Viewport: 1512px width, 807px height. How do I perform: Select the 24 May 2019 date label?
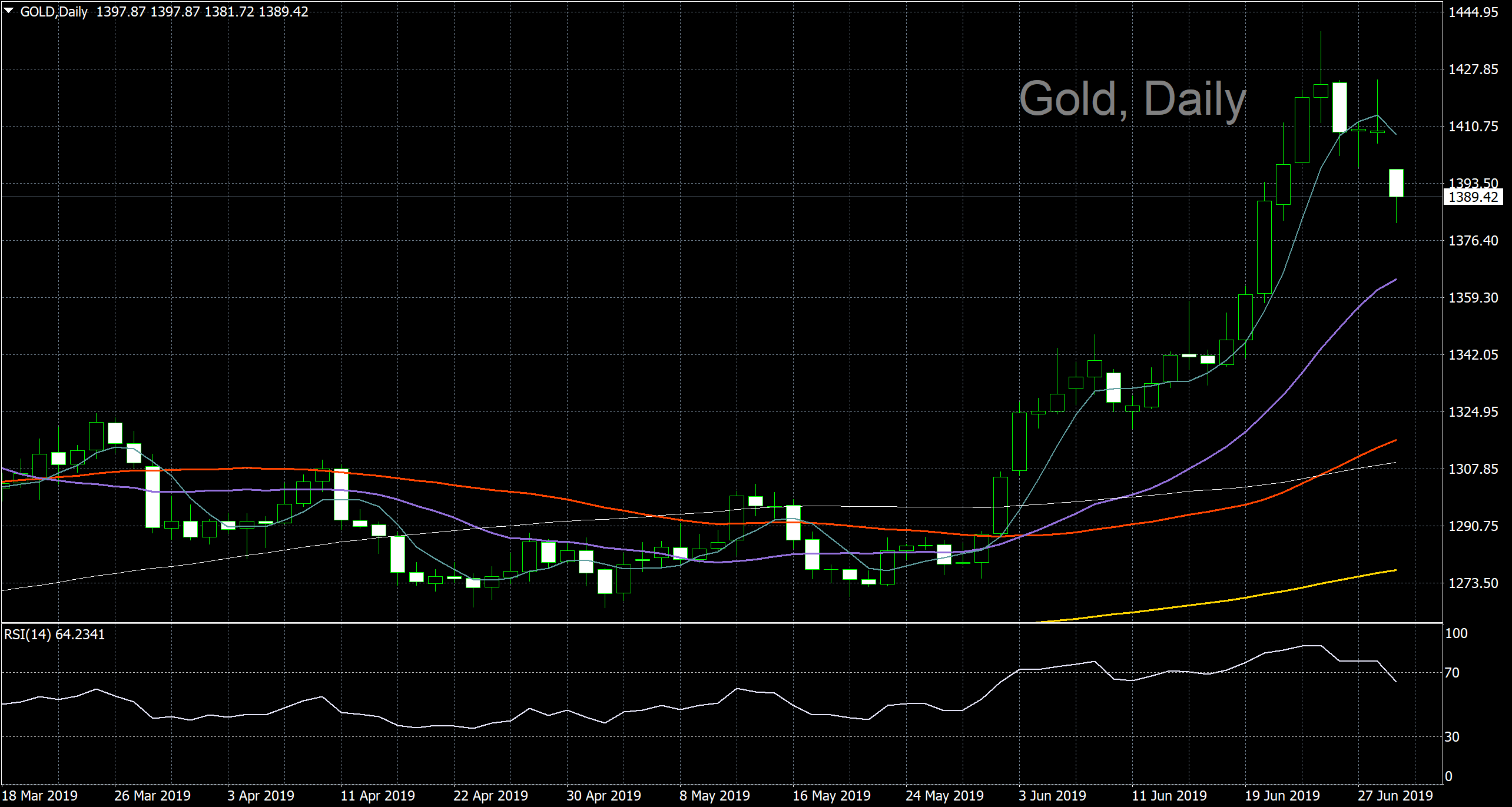[x=944, y=796]
